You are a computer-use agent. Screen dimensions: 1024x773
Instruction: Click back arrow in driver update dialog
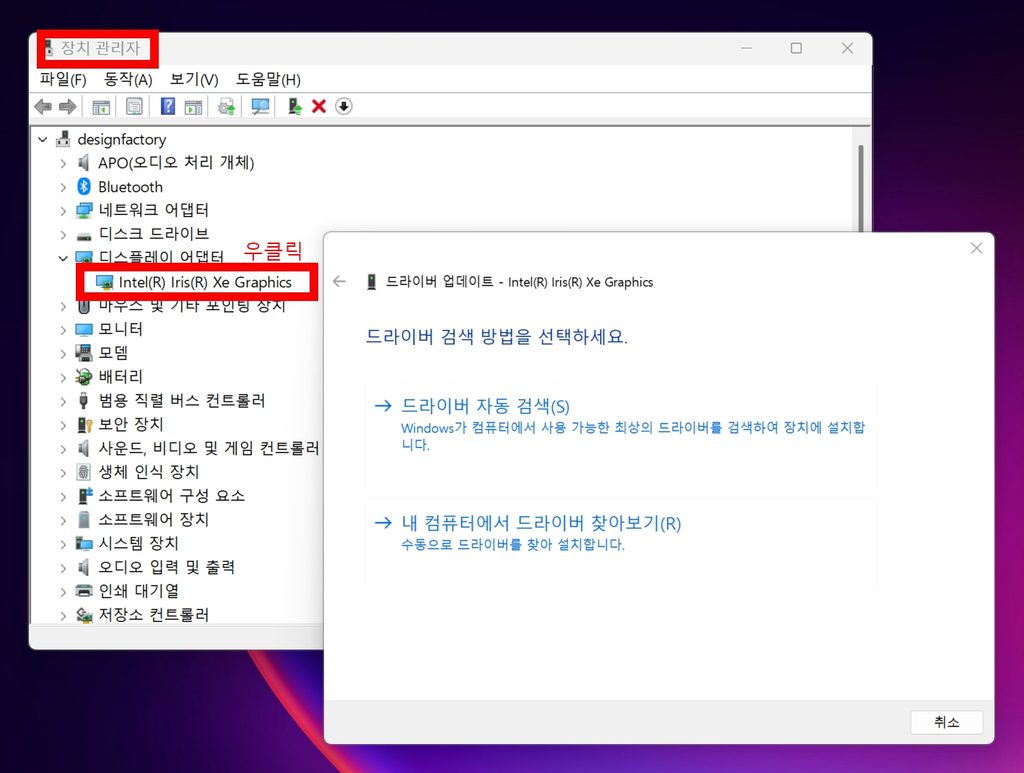pyautogui.click(x=339, y=281)
